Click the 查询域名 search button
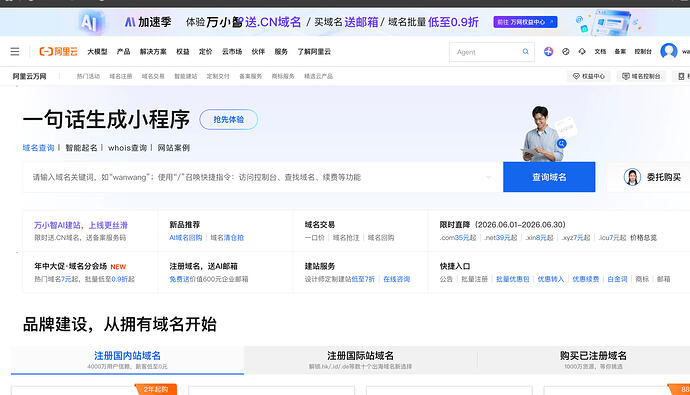Image resolution: width=690 pixels, height=395 pixels. click(549, 177)
